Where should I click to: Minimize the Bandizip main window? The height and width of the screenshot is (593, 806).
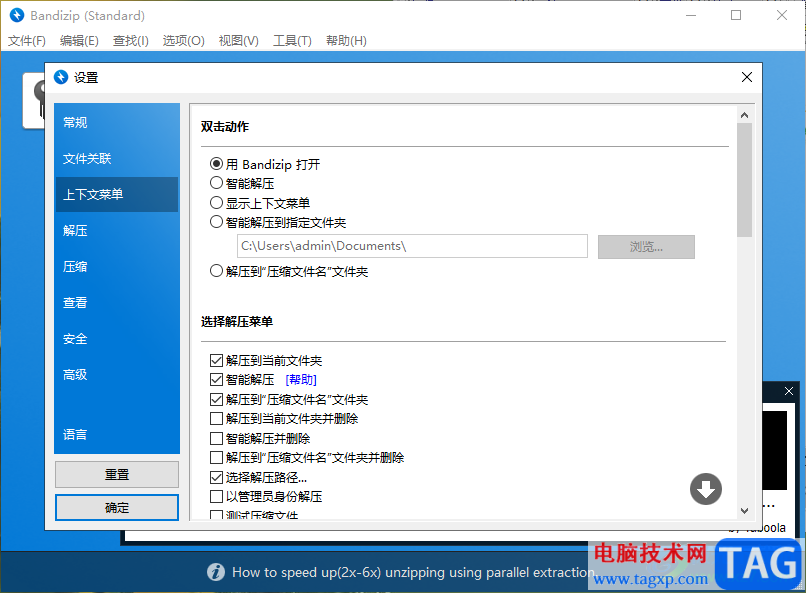tap(691, 15)
